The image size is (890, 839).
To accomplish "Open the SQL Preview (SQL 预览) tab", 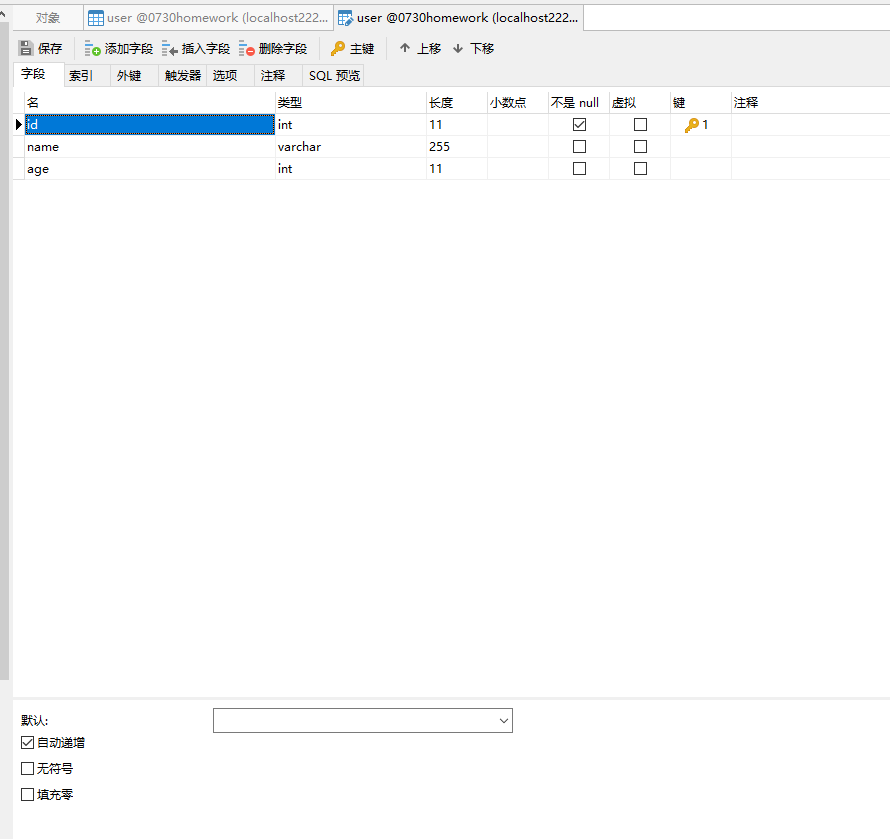I will (334, 75).
